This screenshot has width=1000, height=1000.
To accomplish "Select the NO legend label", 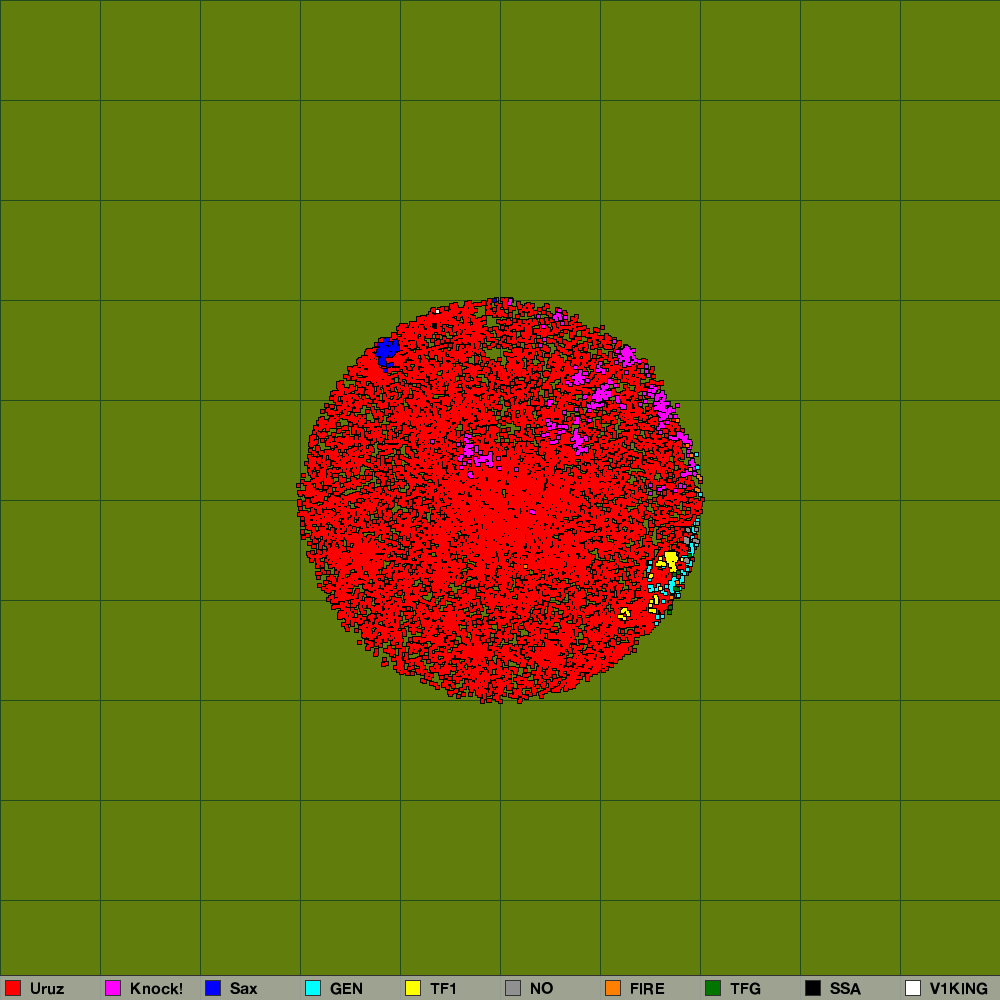I will (x=541, y=989).
